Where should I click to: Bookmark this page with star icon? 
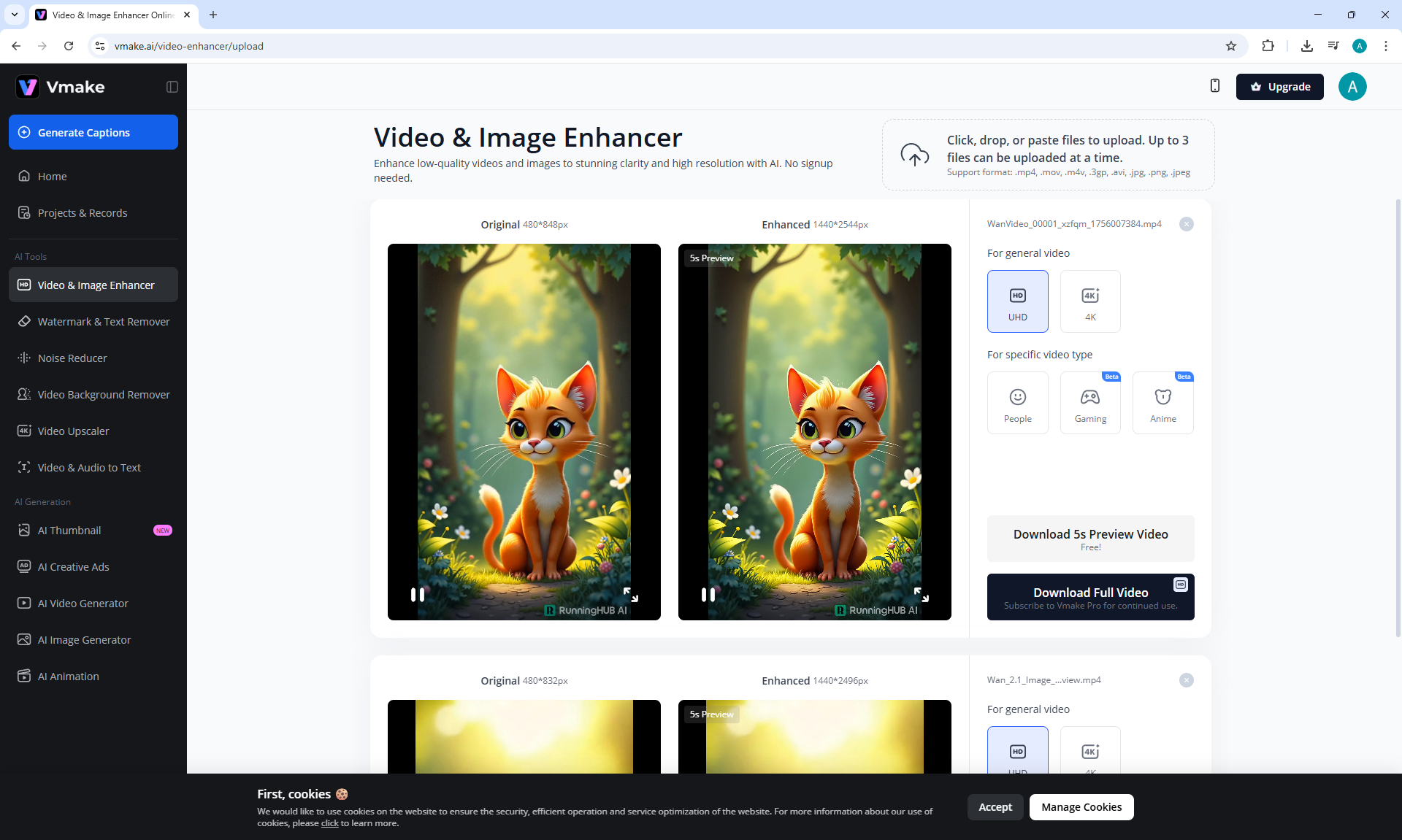click(x=1231, y=46)
